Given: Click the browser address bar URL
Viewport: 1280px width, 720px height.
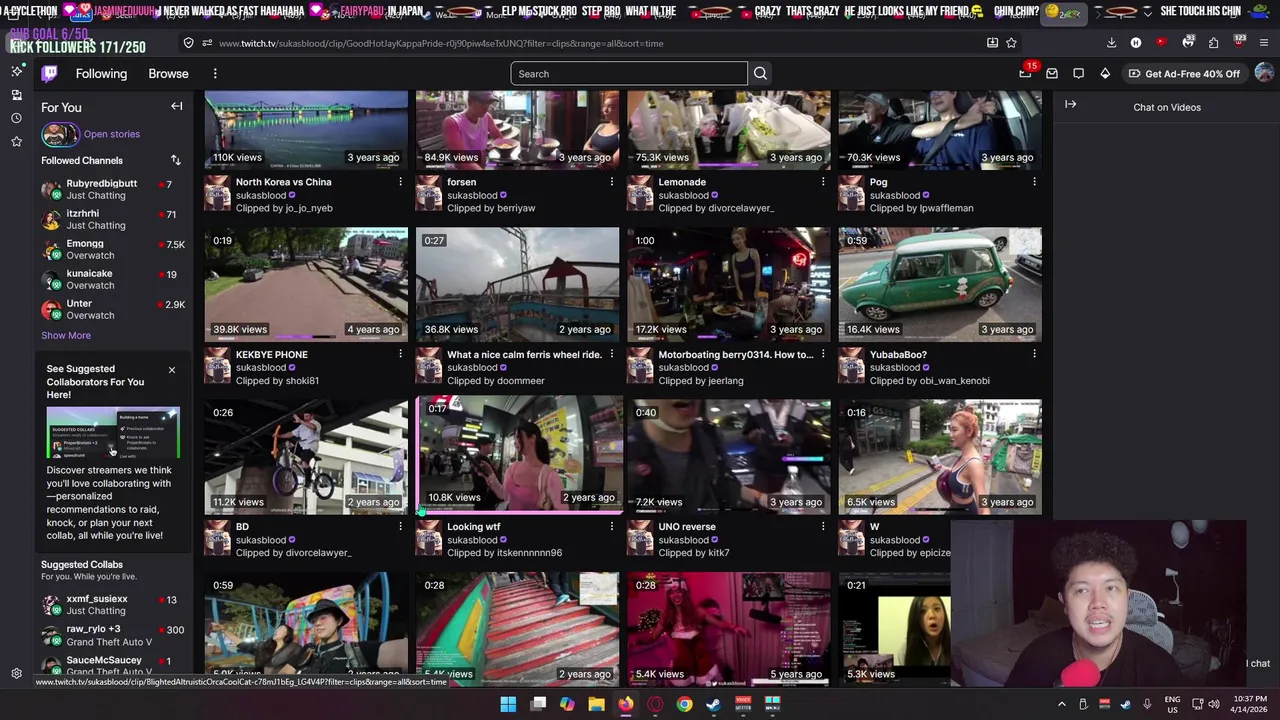Looking at the screenshot, I should click(x=441, y=43).
